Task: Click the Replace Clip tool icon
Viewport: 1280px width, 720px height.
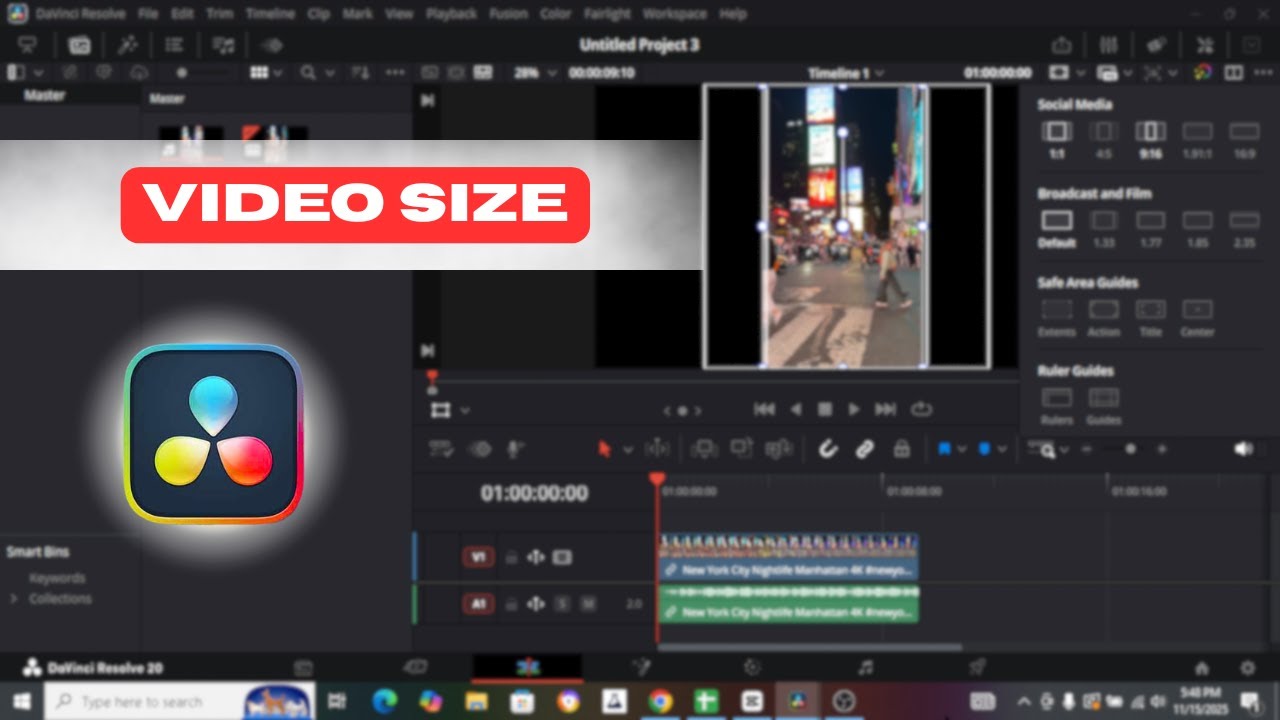Action: click(x=777, y=449)
